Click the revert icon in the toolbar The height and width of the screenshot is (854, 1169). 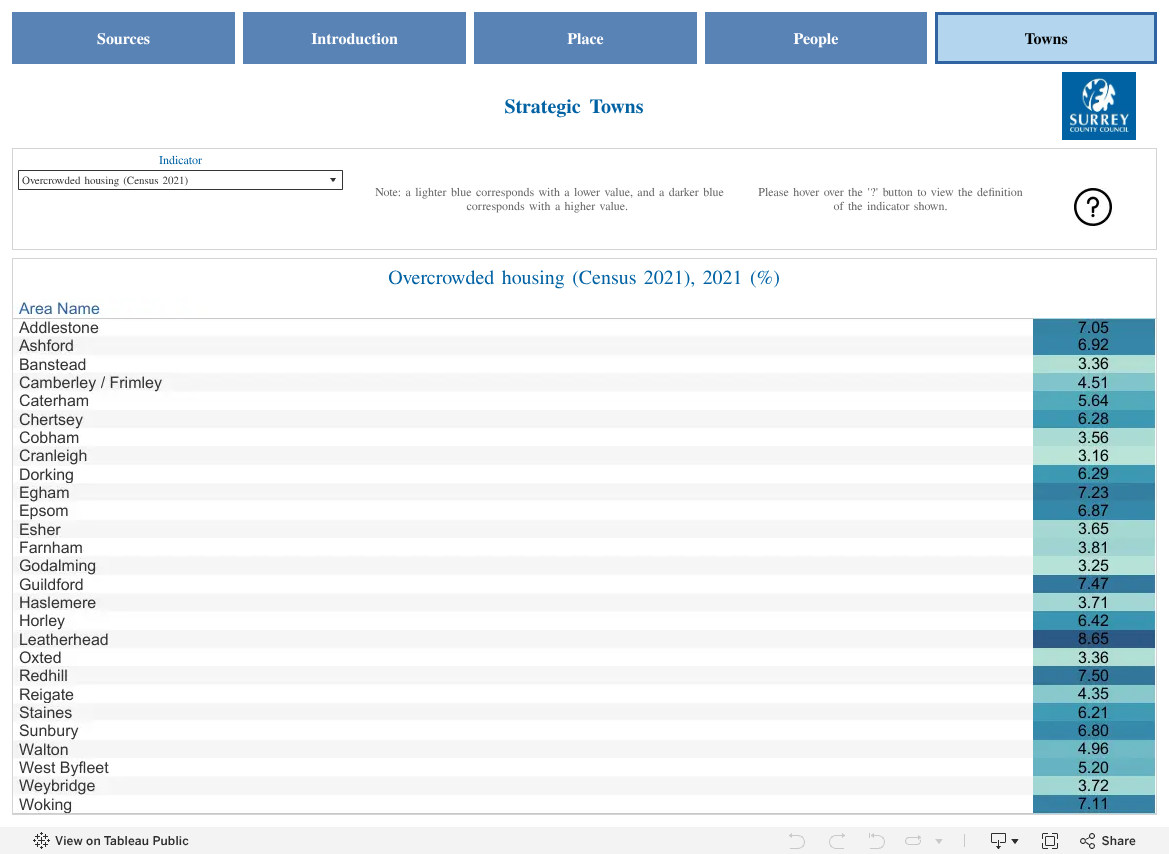[876, 841]
